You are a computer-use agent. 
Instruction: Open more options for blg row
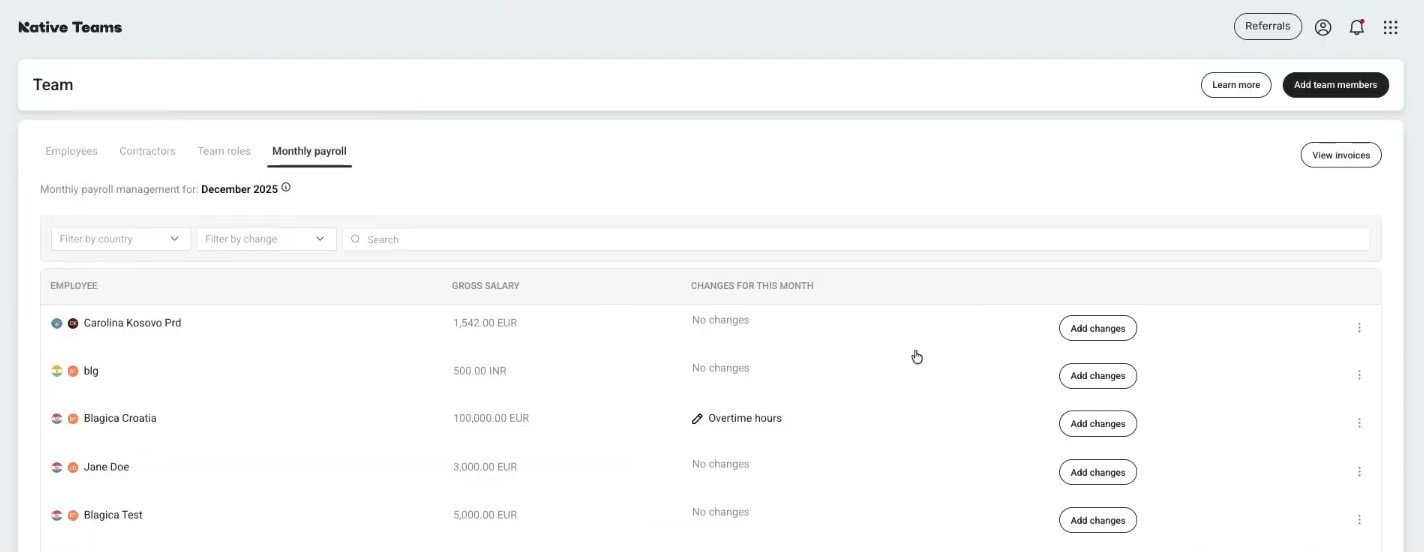pyautogui.click(x=1359, y=376)
